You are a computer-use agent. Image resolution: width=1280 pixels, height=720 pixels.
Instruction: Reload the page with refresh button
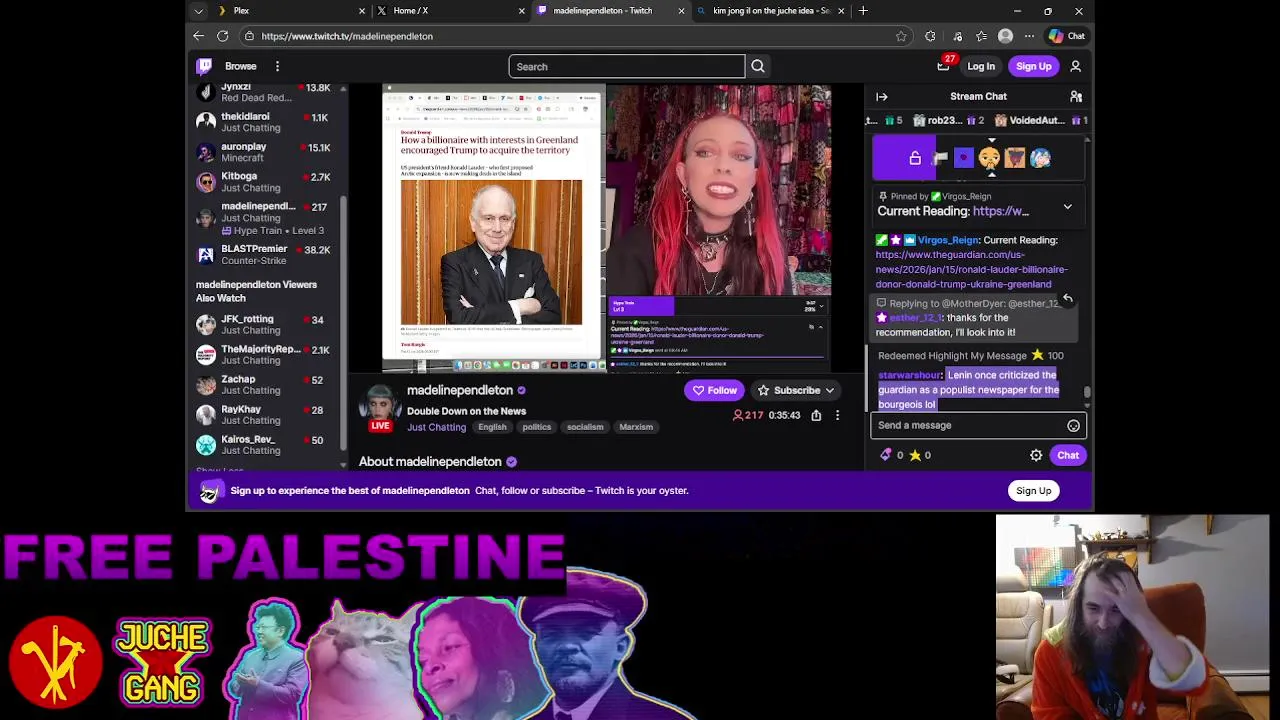223,36
